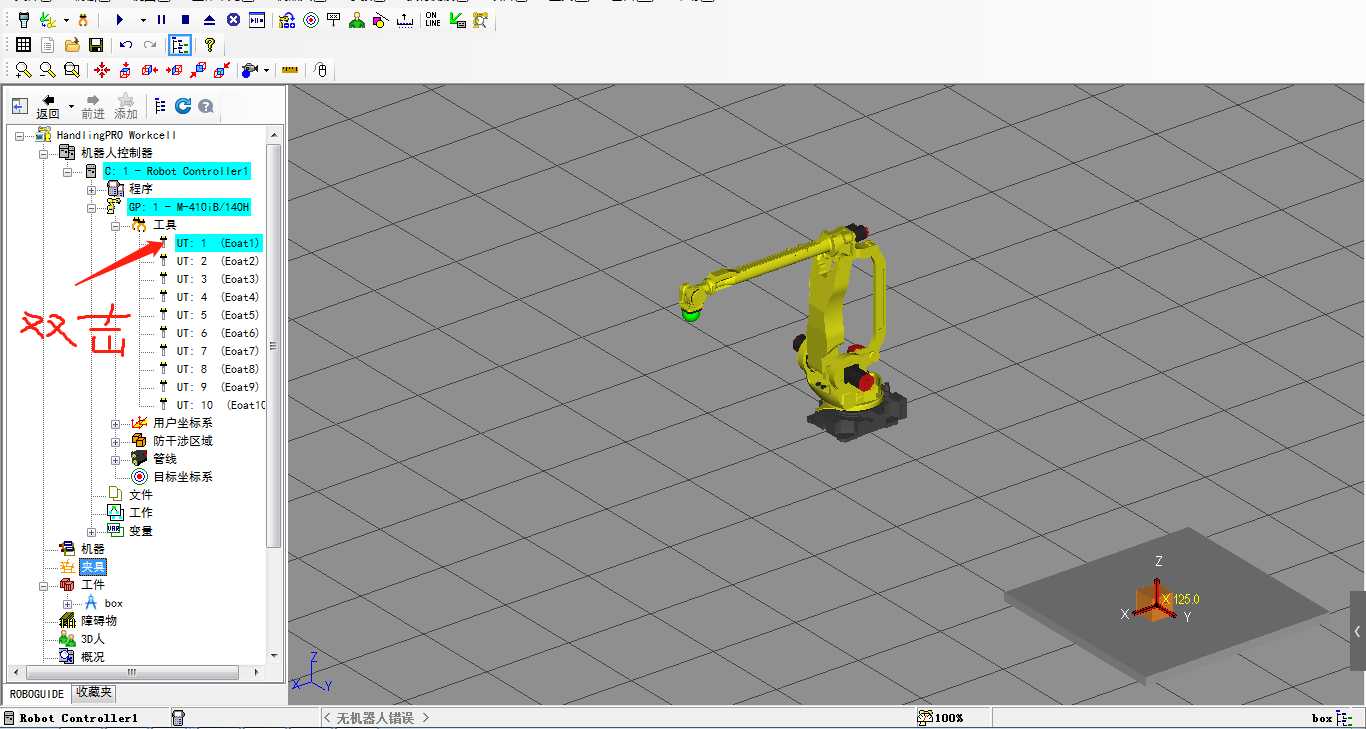Click the gray help icon in browser panel
The width and height of the screenshot is (1366, 729).
[206, 106]
